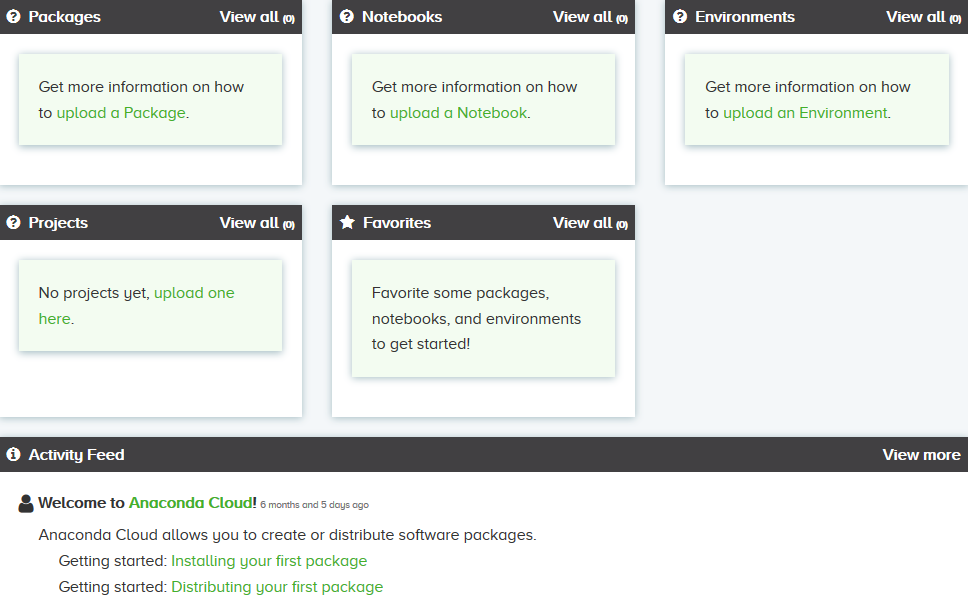968x599 pixels.
Task: Open View all for Projects
Action: 257,223
